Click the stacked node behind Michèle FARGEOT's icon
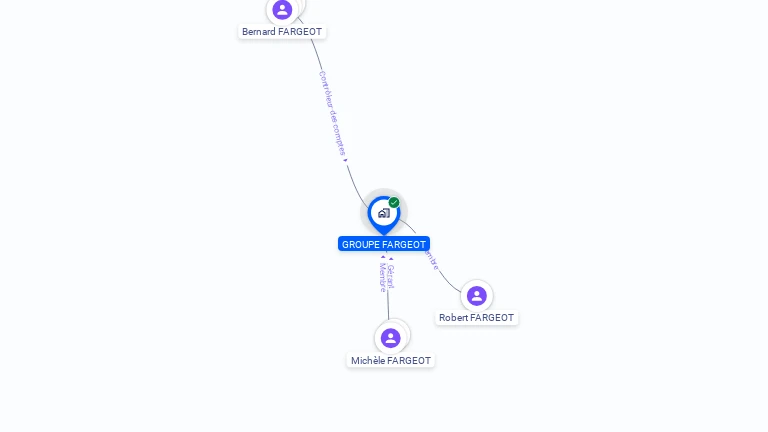The height and width of the screenshot is (432, 768). (405, 329)
